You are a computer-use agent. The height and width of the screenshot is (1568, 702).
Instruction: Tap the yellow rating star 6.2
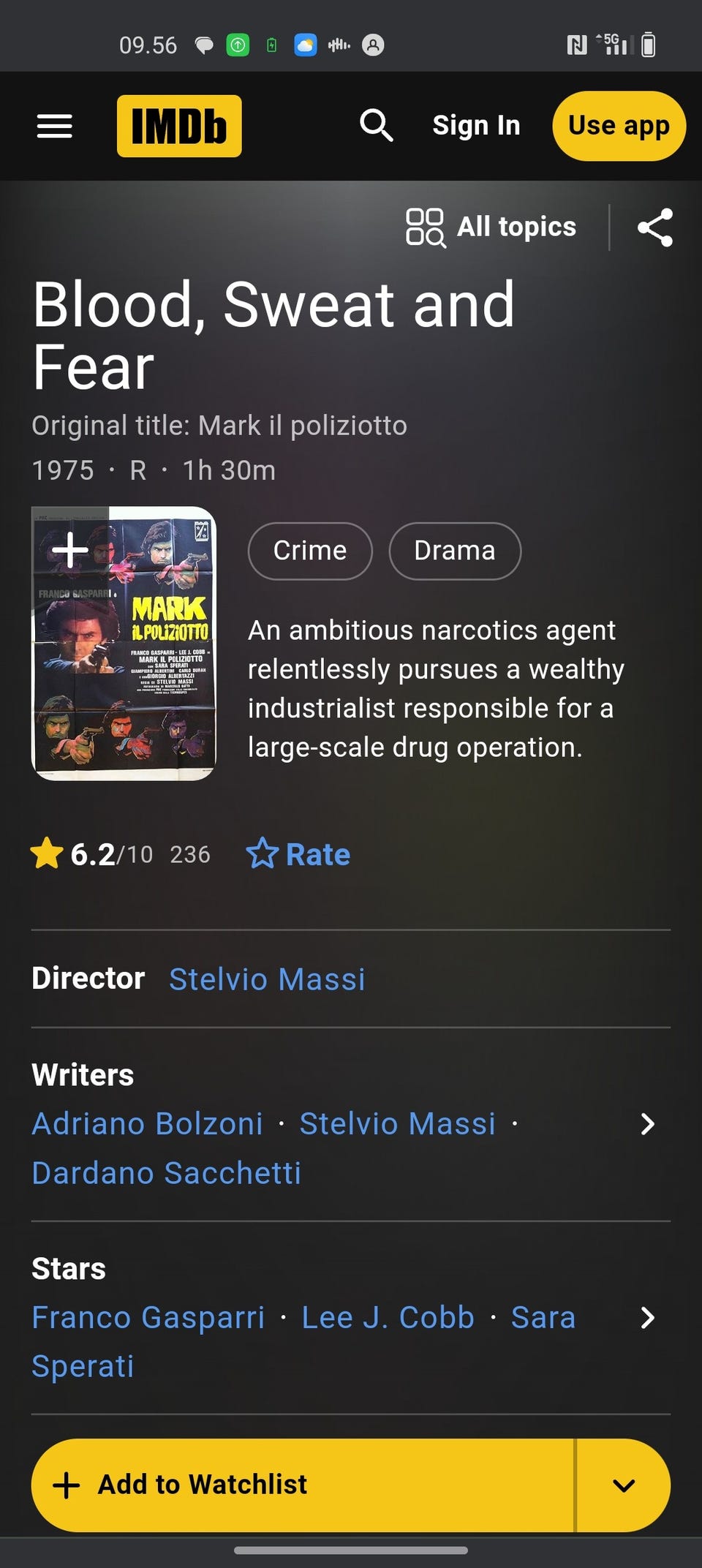click(47, 853)
